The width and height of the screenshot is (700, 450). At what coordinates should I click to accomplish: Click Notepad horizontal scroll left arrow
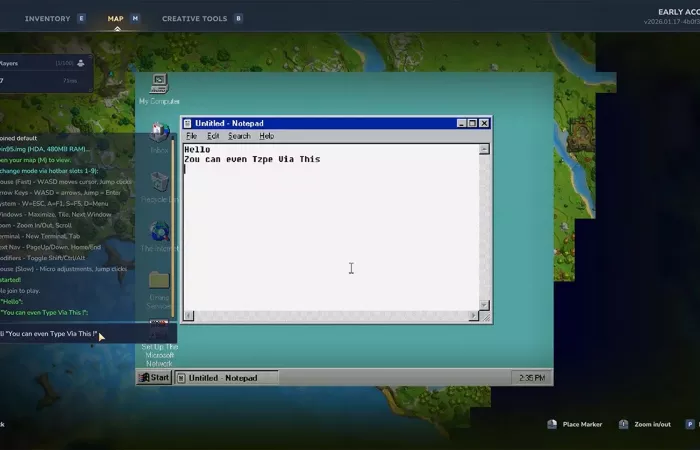tap(189, 316)
